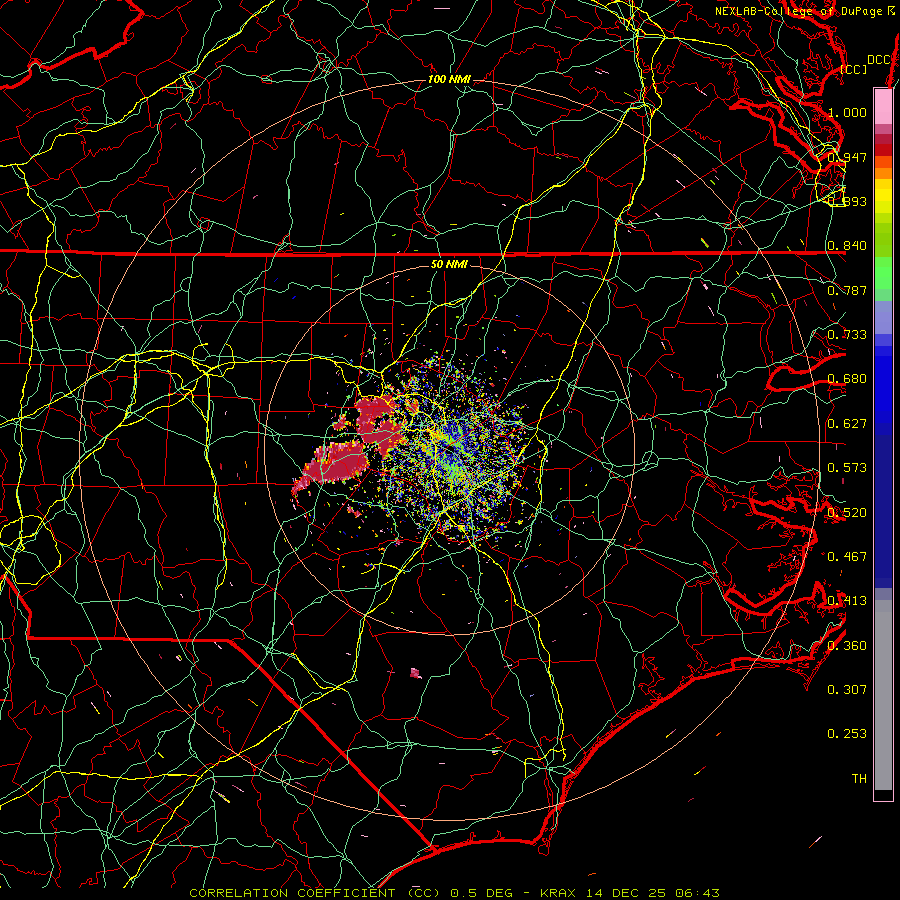This screenshot has height=900, width=900.
Task: Select the 0.573 scale value
Action: [847, 467]
